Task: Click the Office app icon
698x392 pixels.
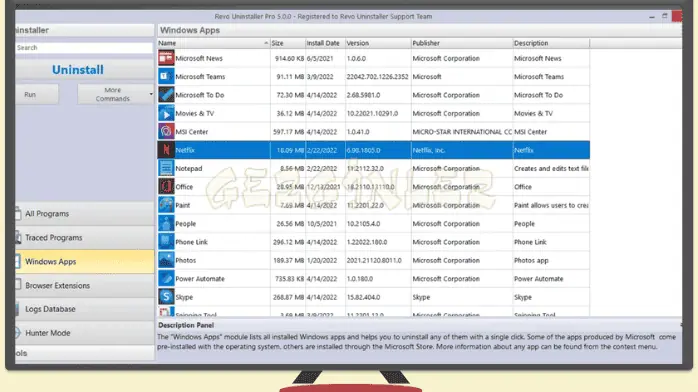Action: point(166,186)
